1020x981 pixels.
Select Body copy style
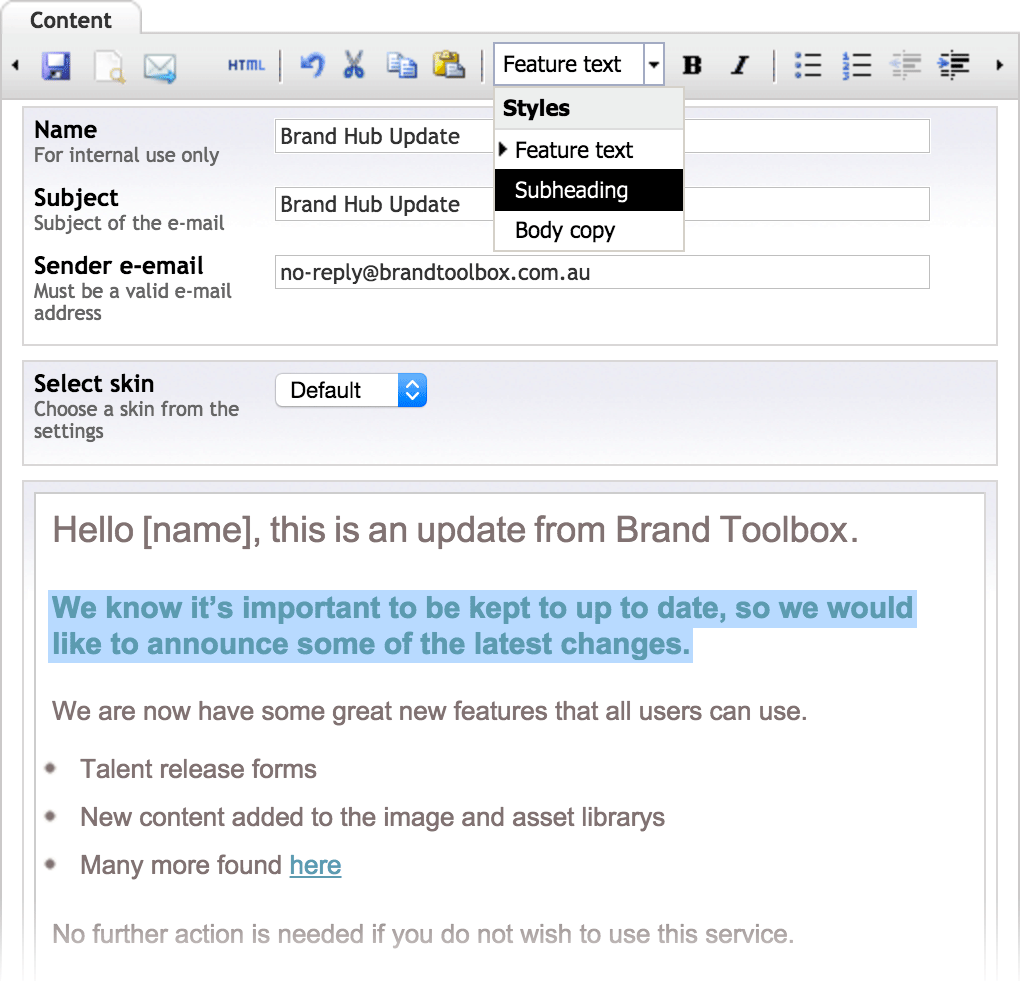(565, 231)
